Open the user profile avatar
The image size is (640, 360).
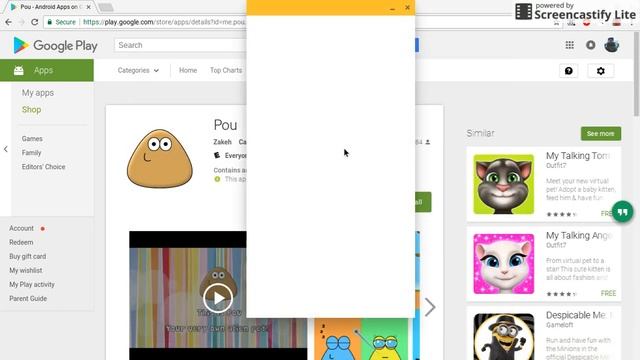coord(611,45)
